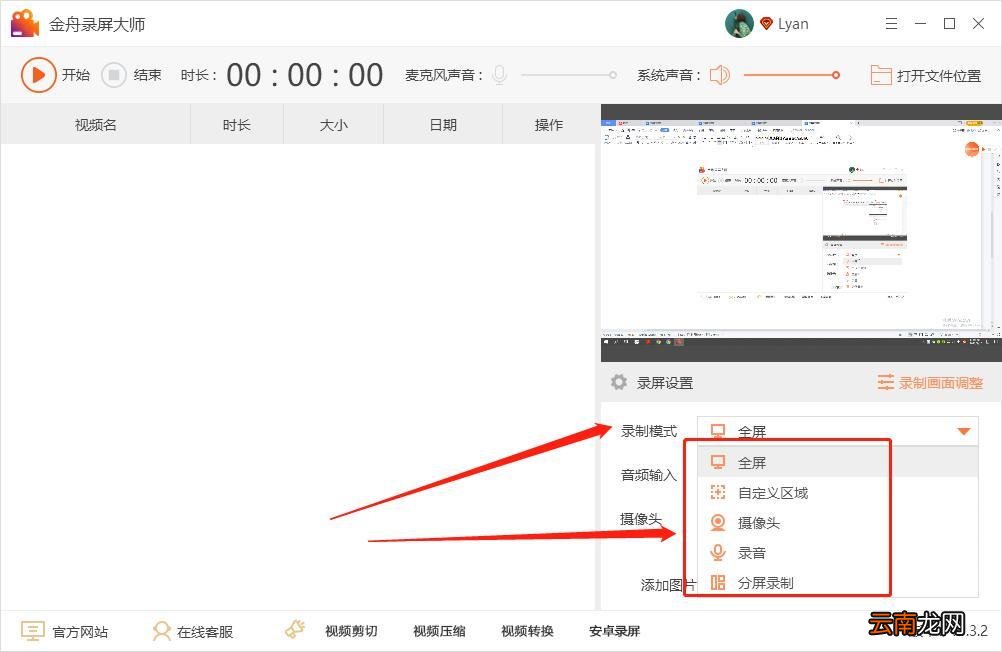The width and height of the screenshot is (1002, 652).
Task: Open file location folder icon
Action: click(881, 75)
